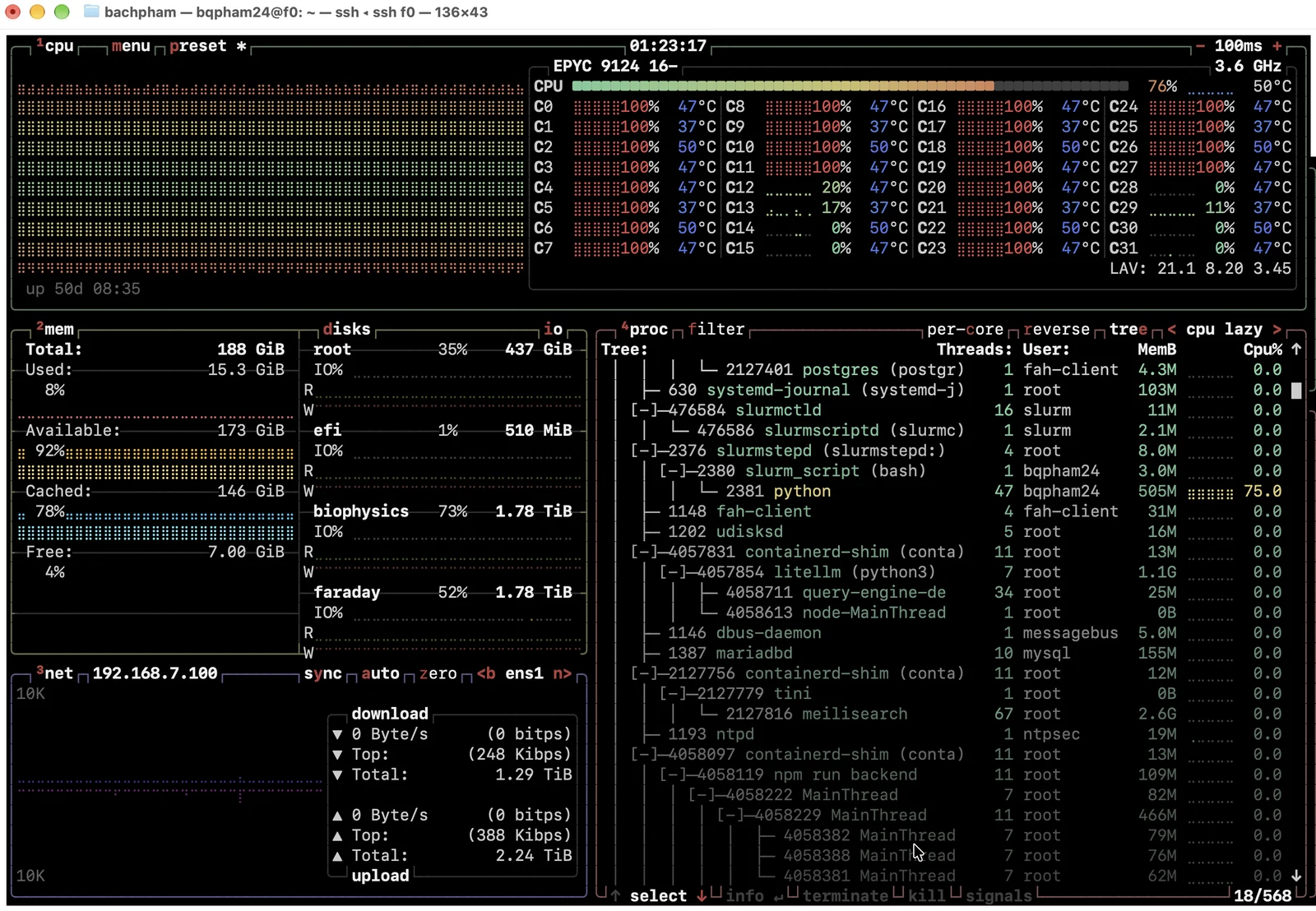Collapse the tini 2127779 tree node
This screenshot has width=1316, height=911.
coord(674,693)
